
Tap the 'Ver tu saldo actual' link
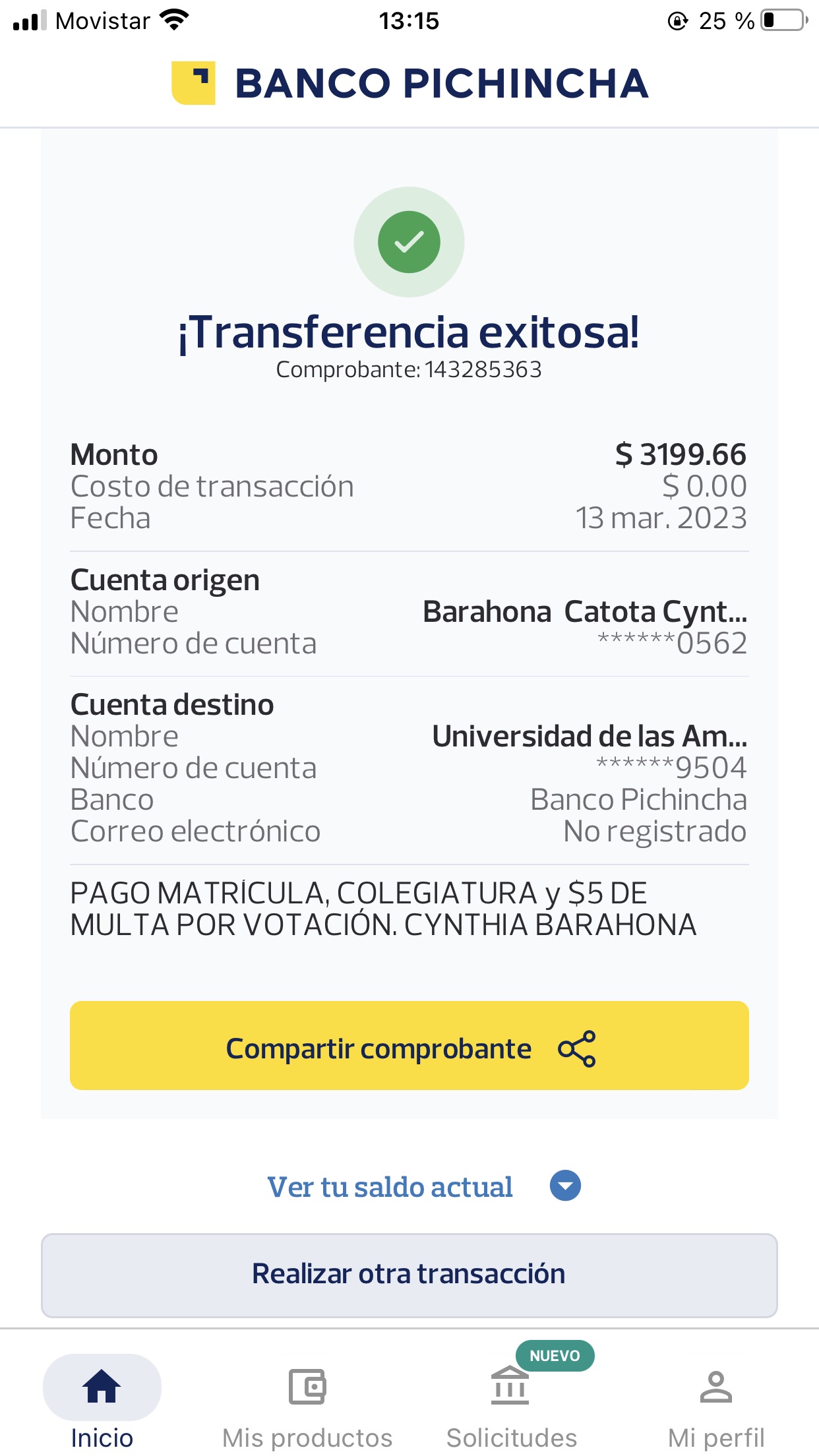point(390,1187)
